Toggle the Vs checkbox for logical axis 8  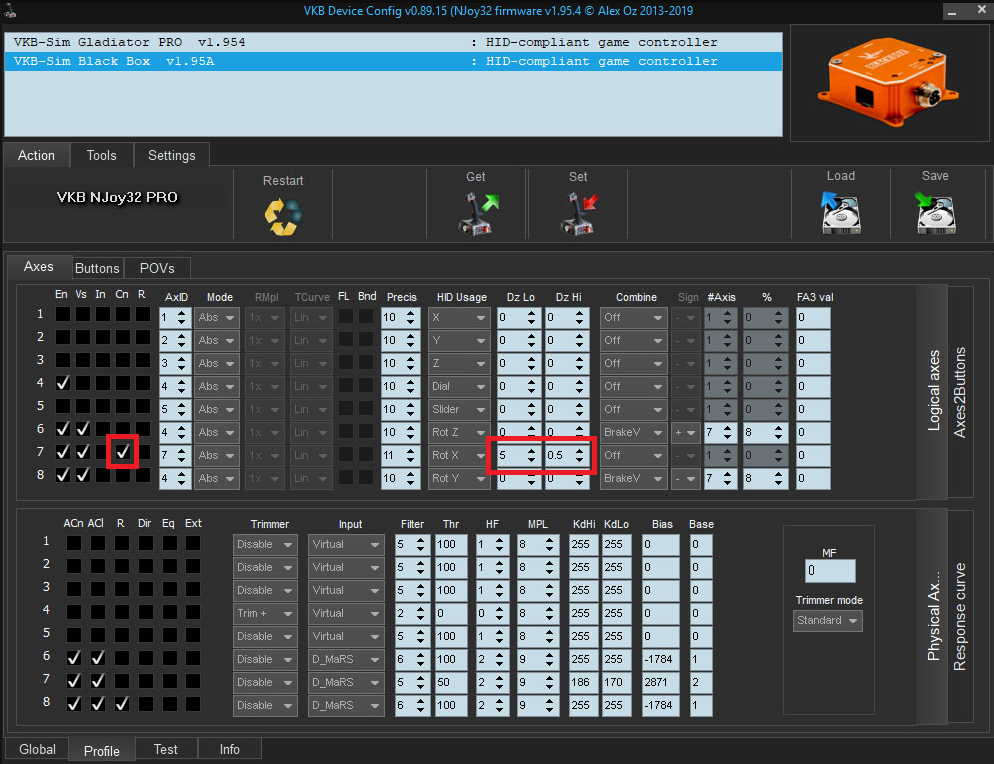click(x=82, y=475)
